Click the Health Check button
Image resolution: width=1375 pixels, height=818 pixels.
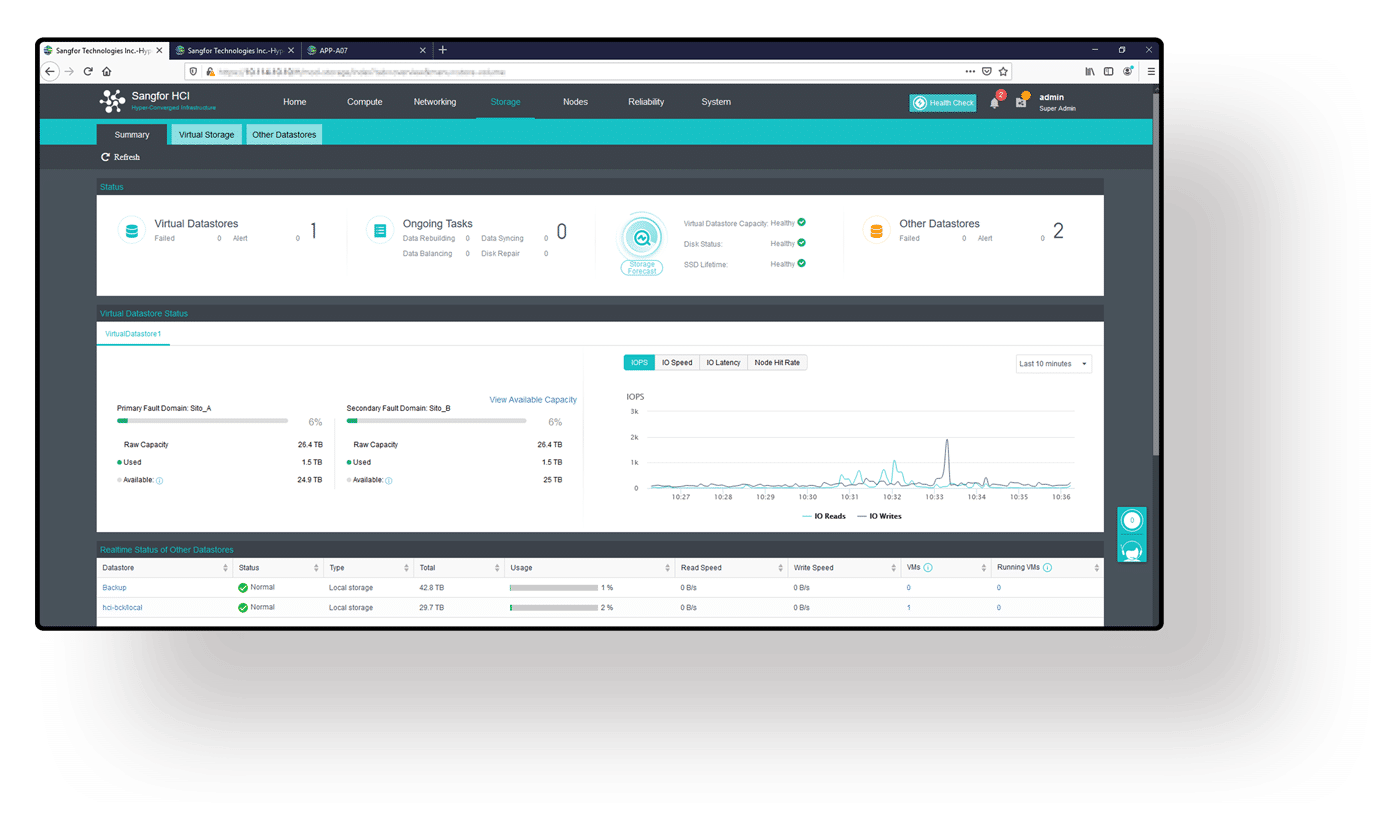[x=943, y=103]
